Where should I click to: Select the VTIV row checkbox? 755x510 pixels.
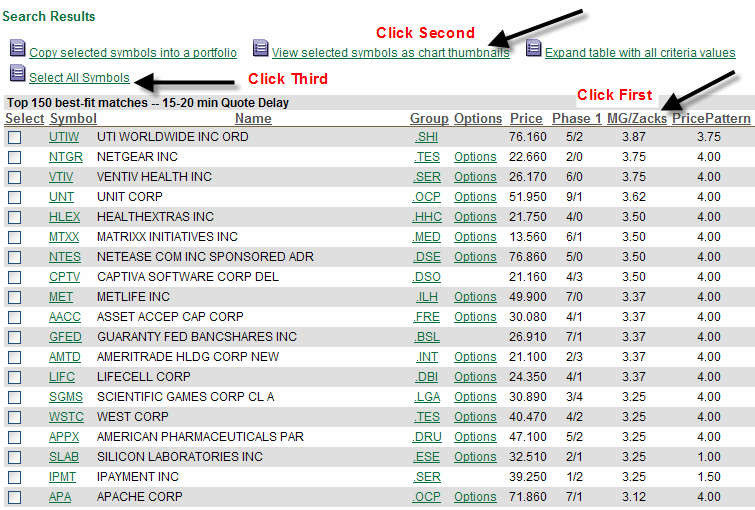tap(14, 177)
